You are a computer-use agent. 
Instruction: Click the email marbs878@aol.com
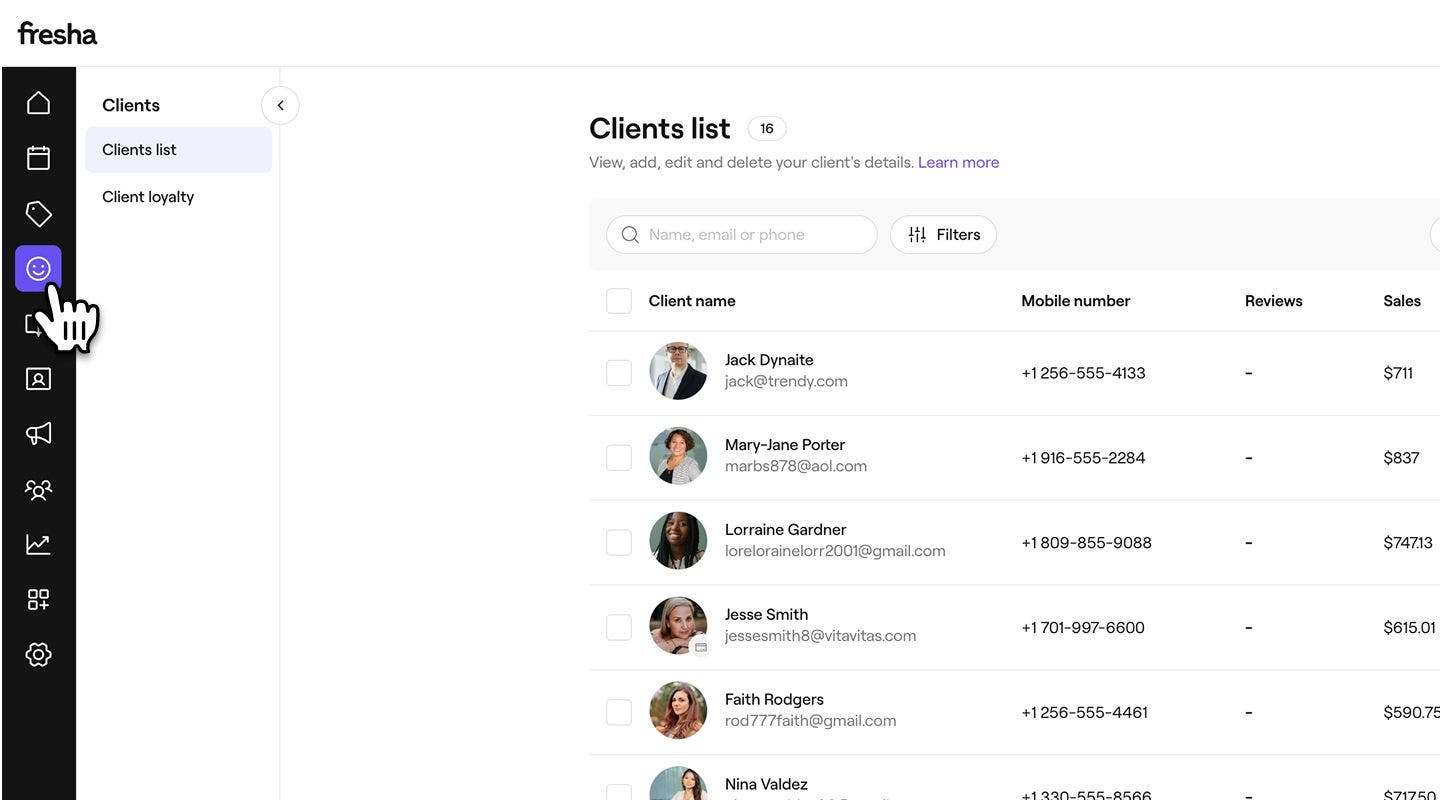point(796,466)
